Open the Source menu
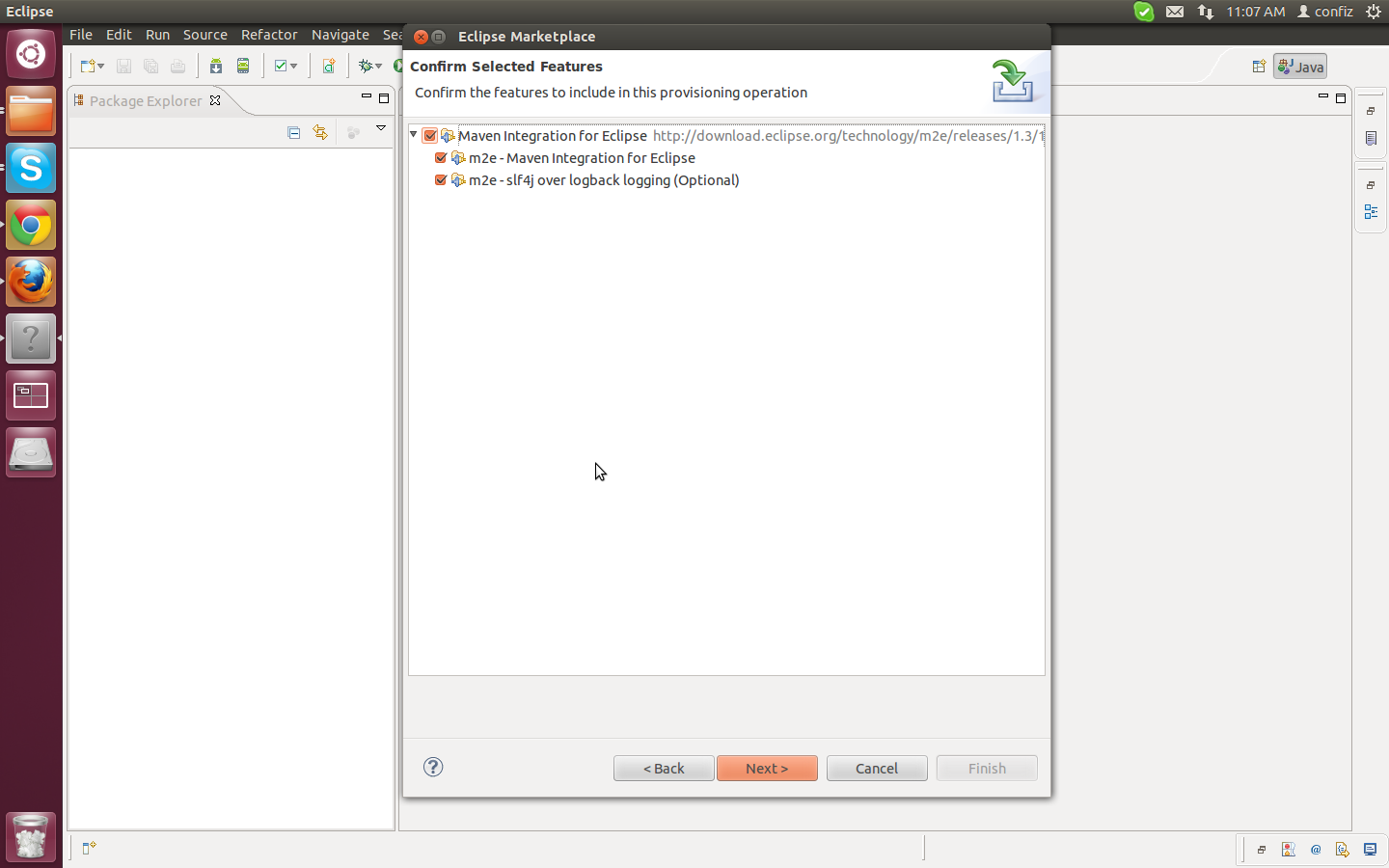 coord(205,35)
